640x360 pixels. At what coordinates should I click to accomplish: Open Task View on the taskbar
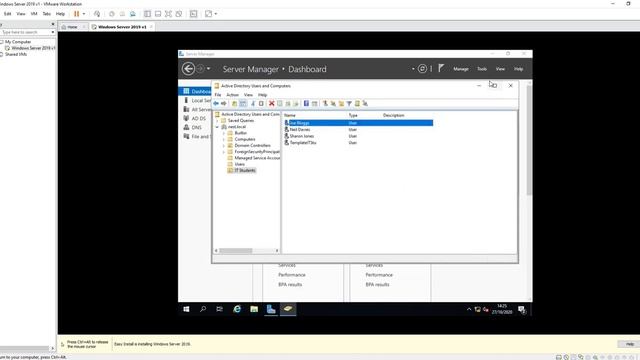(220, 309)
